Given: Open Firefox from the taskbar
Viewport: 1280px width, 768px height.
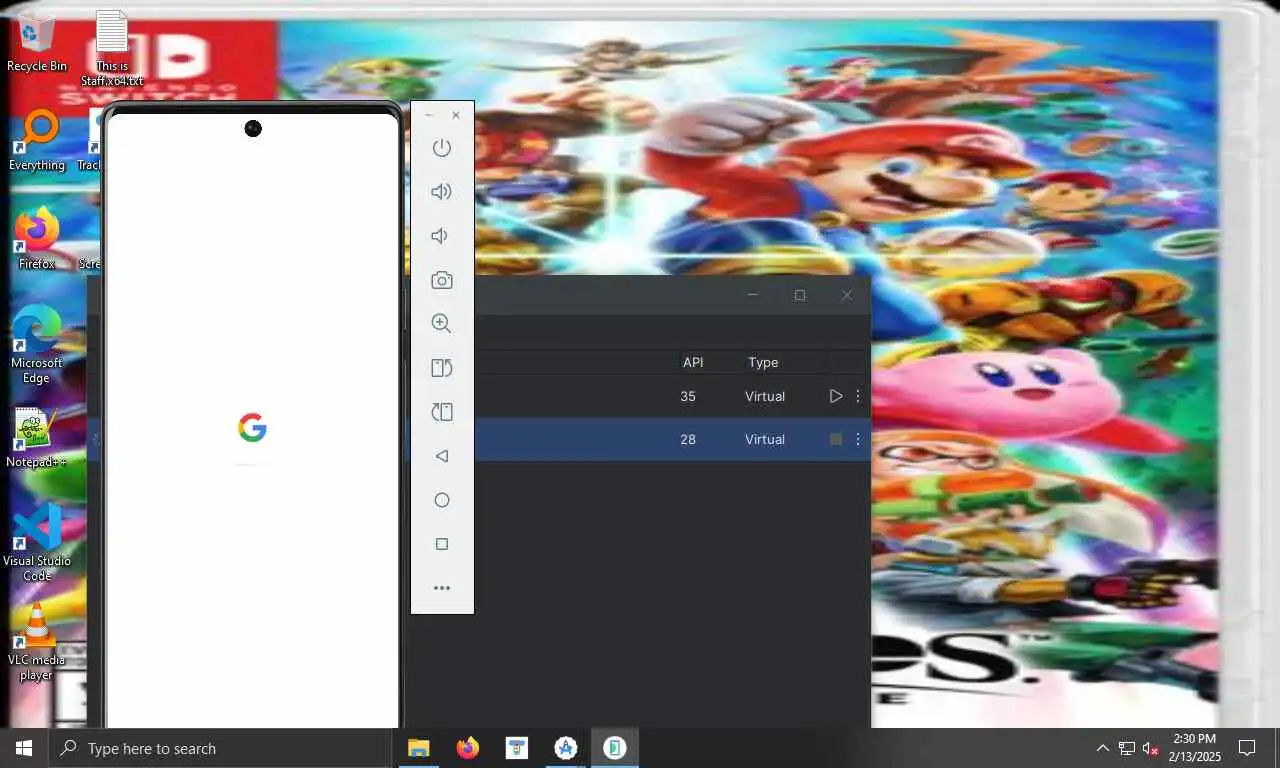Looking at the screenshot, I should 467,748.
